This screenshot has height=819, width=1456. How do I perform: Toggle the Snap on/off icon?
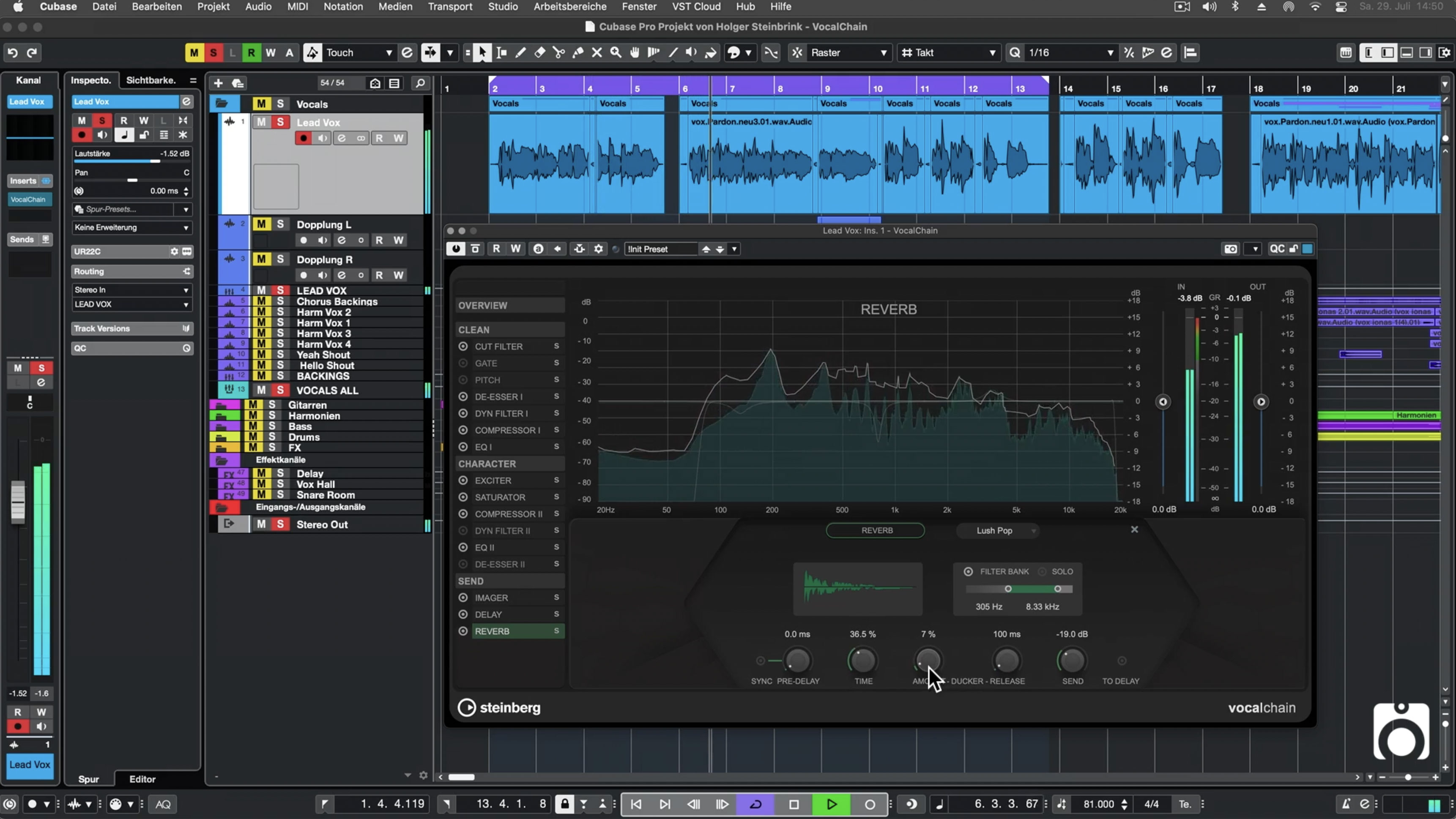[797, 52]
